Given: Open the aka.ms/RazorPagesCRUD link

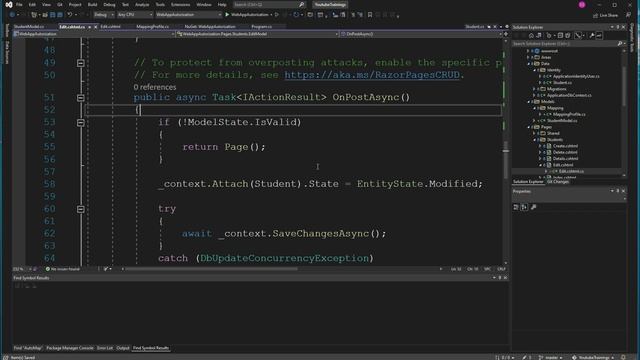Looking at the screenshot, I should [x=372, y=75].
